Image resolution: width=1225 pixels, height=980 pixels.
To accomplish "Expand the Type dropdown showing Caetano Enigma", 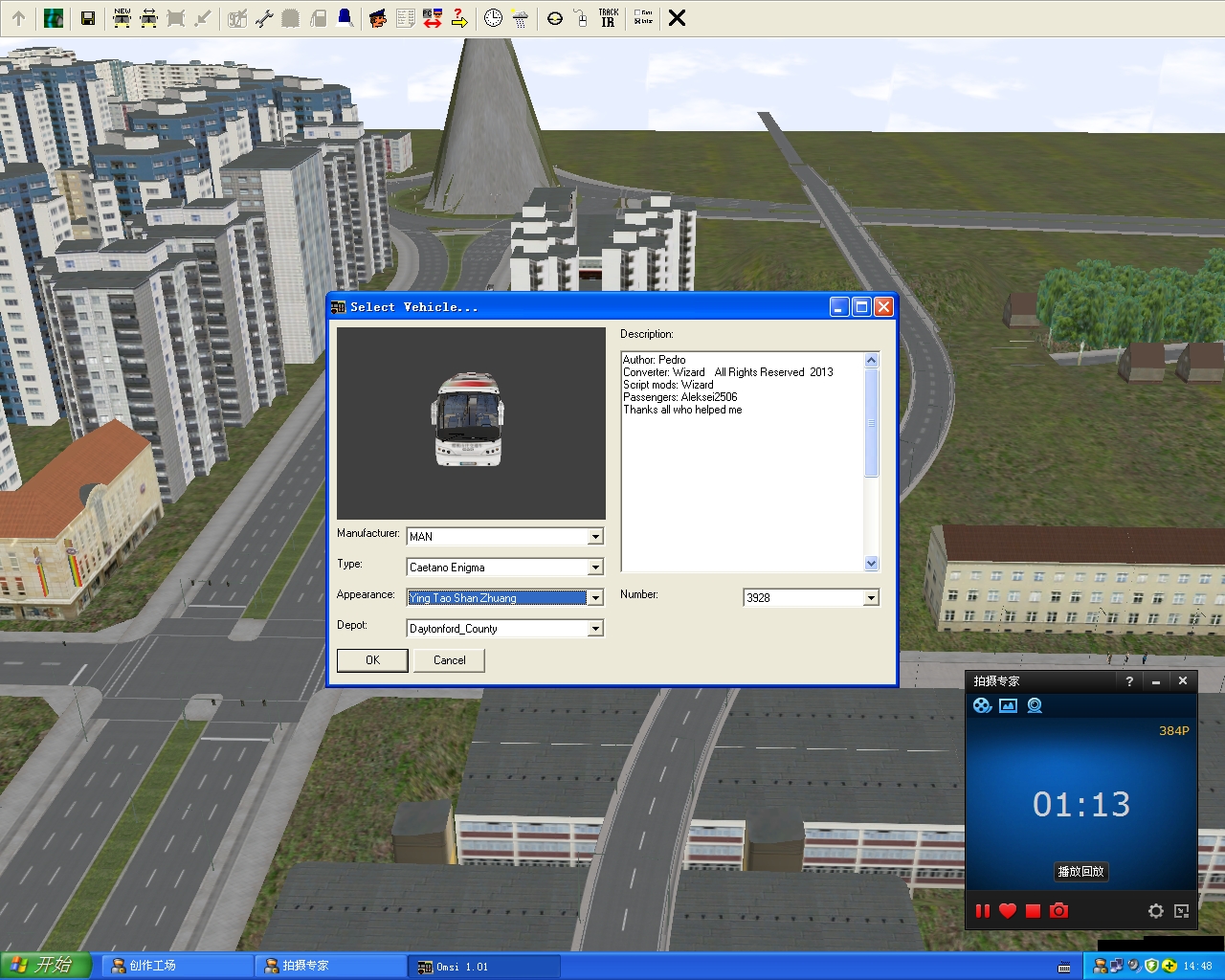I will pos(595,568).
